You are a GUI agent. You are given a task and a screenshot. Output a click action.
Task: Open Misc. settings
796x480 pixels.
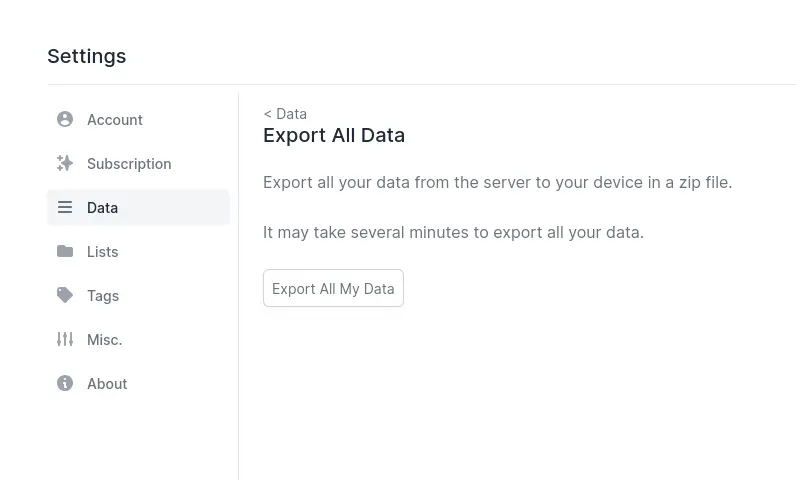138,339
